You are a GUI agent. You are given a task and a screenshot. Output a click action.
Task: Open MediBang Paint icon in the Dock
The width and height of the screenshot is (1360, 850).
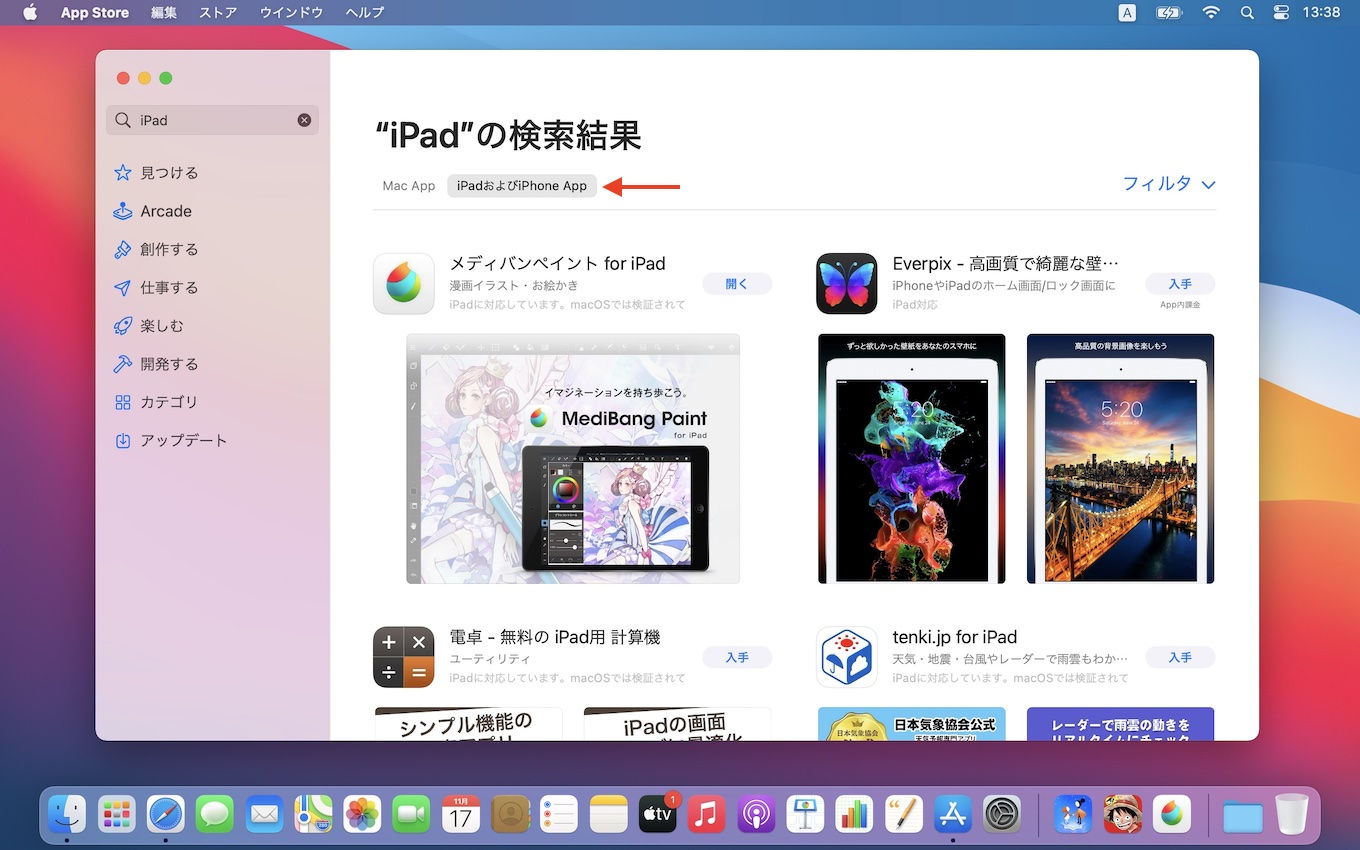[x=1172, y=814]
